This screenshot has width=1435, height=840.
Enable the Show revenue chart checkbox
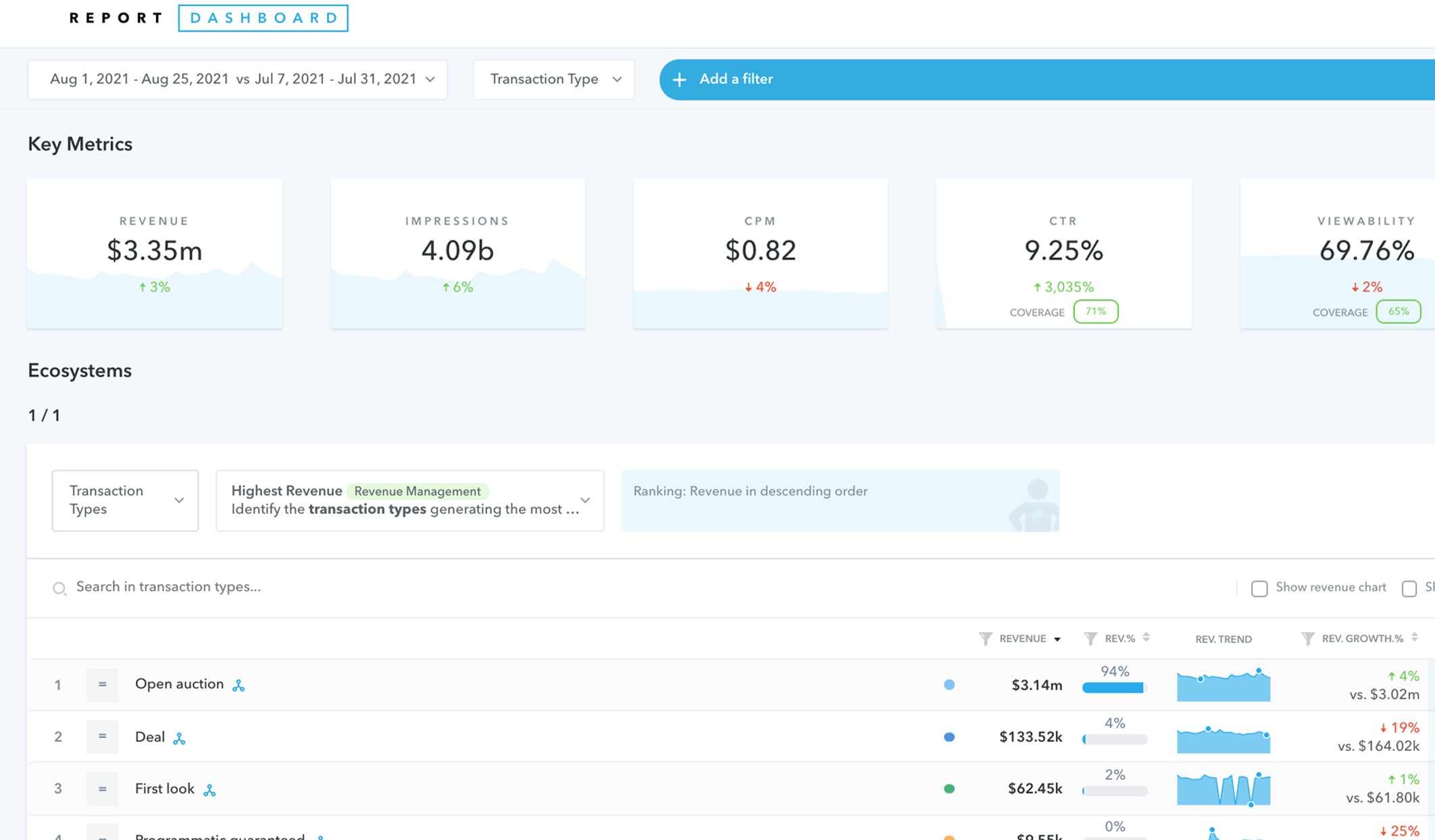pyautogui.click(x=1259, y=589)
